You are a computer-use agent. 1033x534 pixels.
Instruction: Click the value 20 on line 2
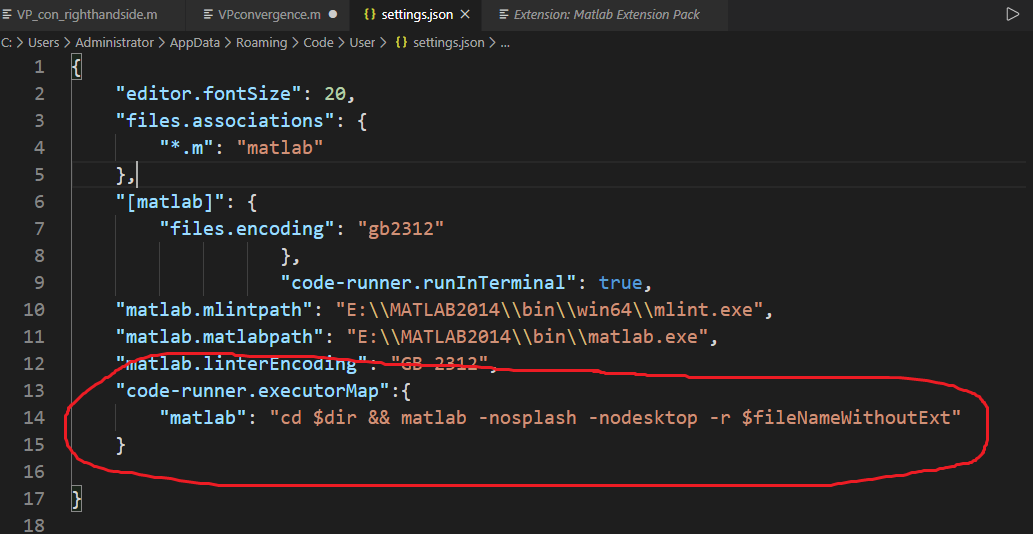pyautogui.click(x=335, y=94)
